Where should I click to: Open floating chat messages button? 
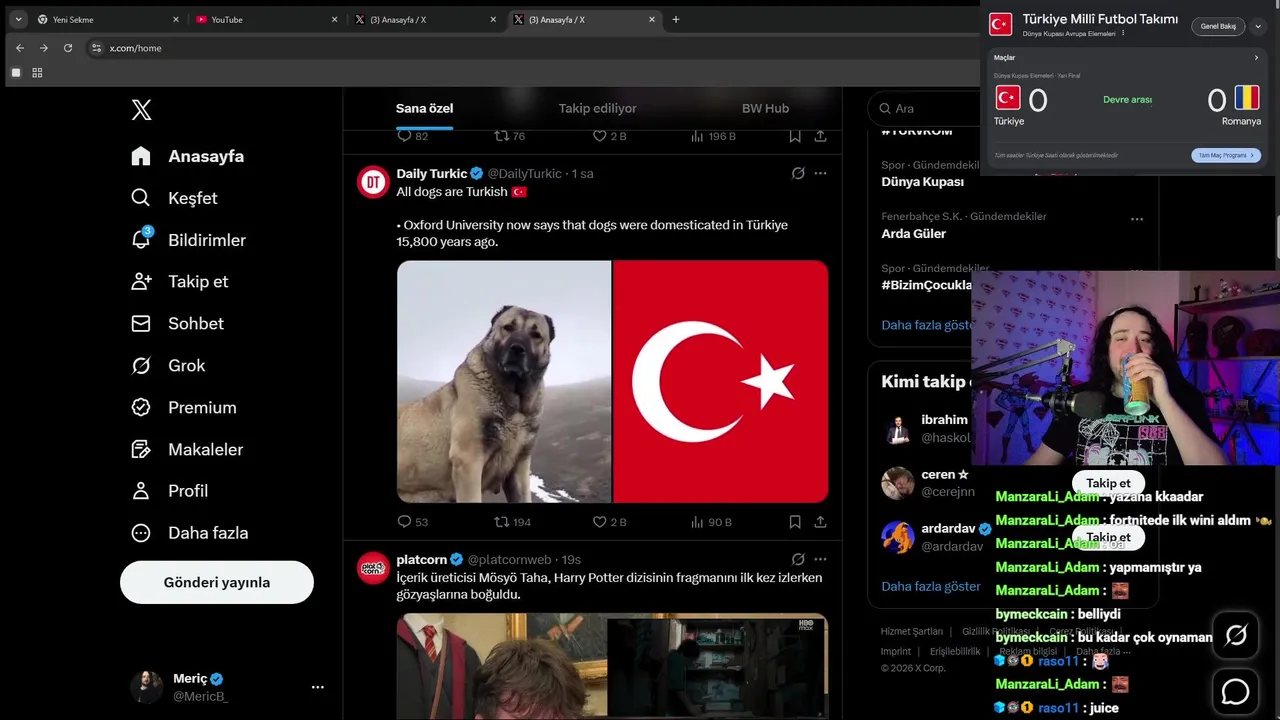[x=1235, y=691]
